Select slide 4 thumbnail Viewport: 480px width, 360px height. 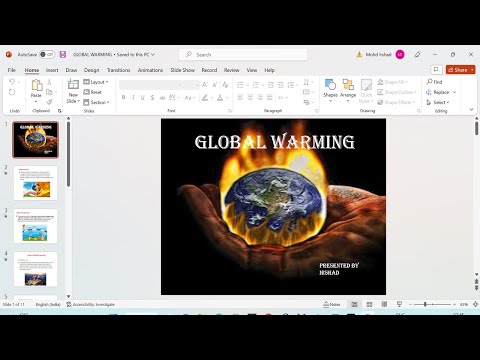(35, 269)
